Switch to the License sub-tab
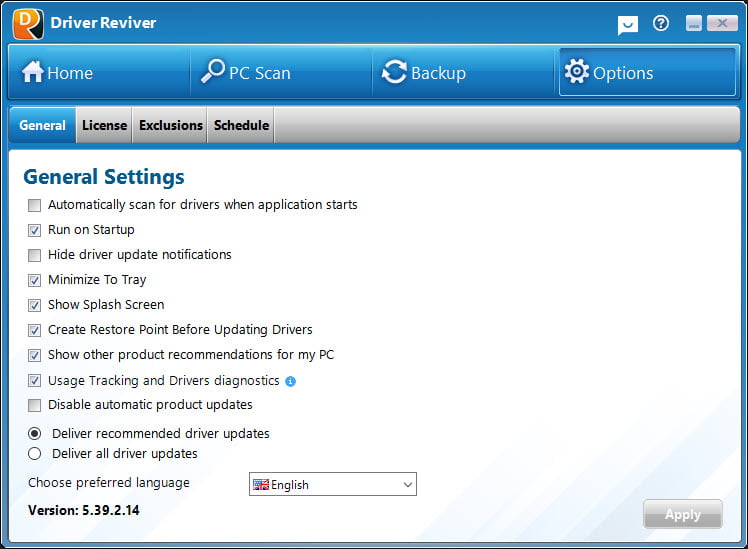Viewport: 748px width, 549px height. click(104, 125)
